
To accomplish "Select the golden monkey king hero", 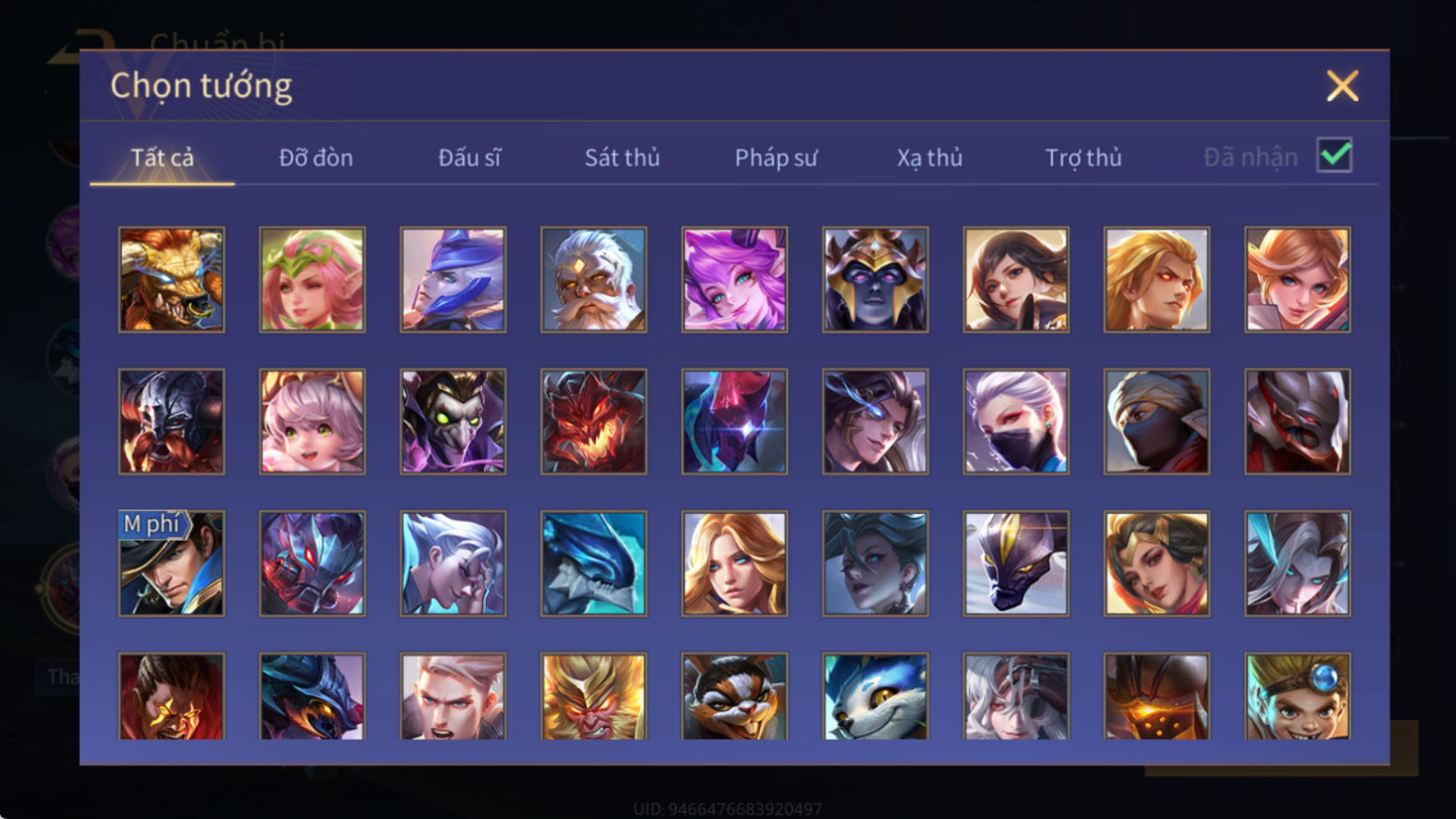I will [x=593, y=696].
